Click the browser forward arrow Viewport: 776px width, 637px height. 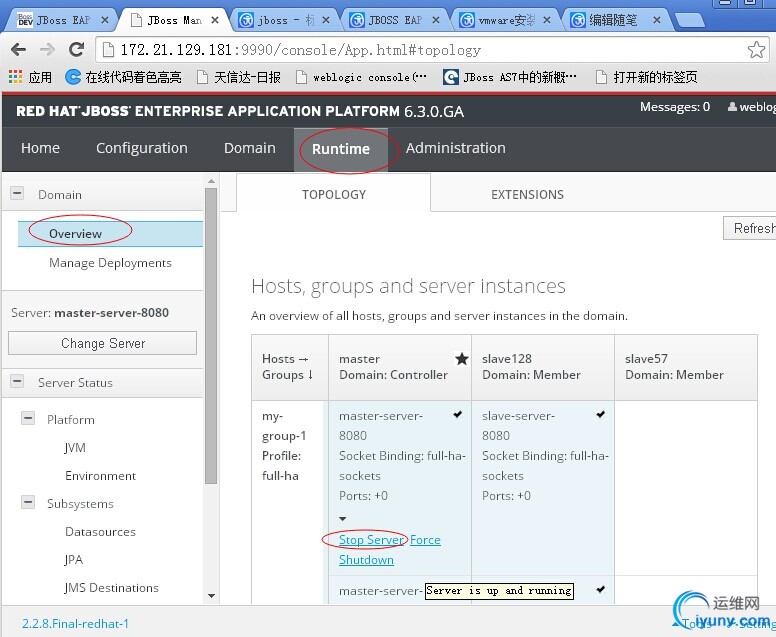pos(47,49)
